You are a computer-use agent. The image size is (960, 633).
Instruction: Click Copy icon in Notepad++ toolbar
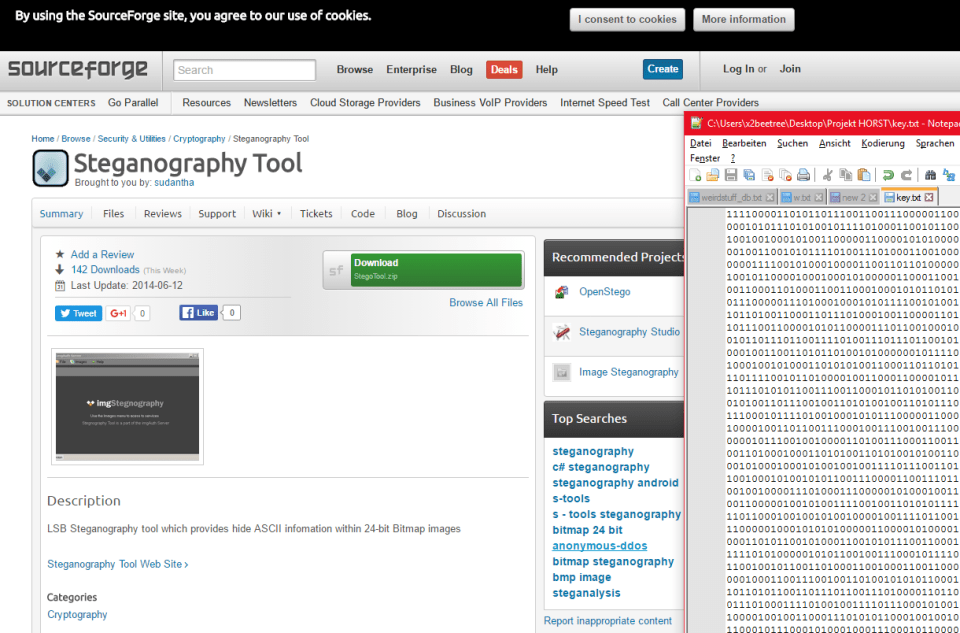(x=846, y=175)
